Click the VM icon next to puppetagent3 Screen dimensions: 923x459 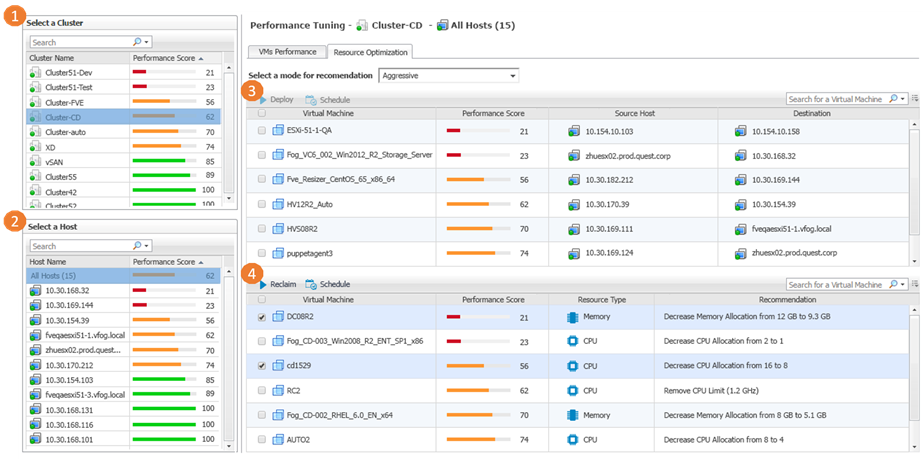278,253
